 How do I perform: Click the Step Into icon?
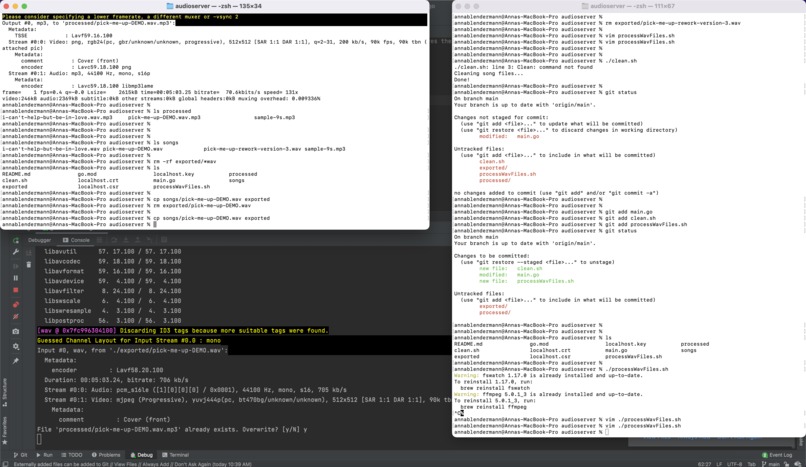coord(126,240)
